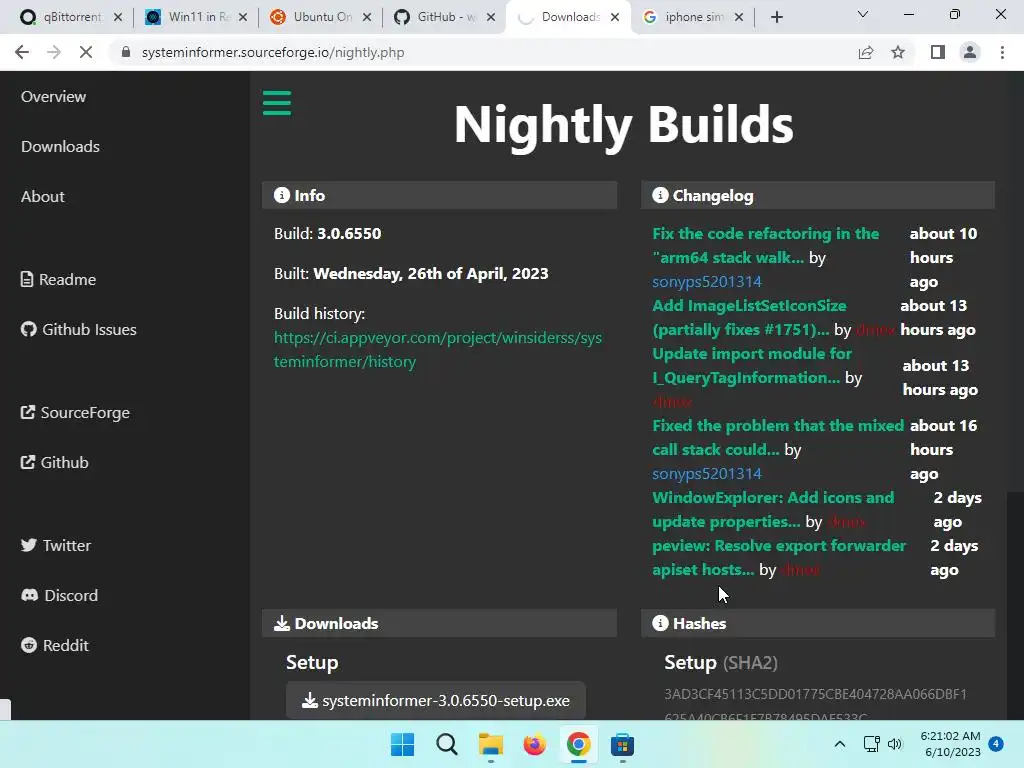Switch to the Win11 in React tab

(x=195, y=17)
